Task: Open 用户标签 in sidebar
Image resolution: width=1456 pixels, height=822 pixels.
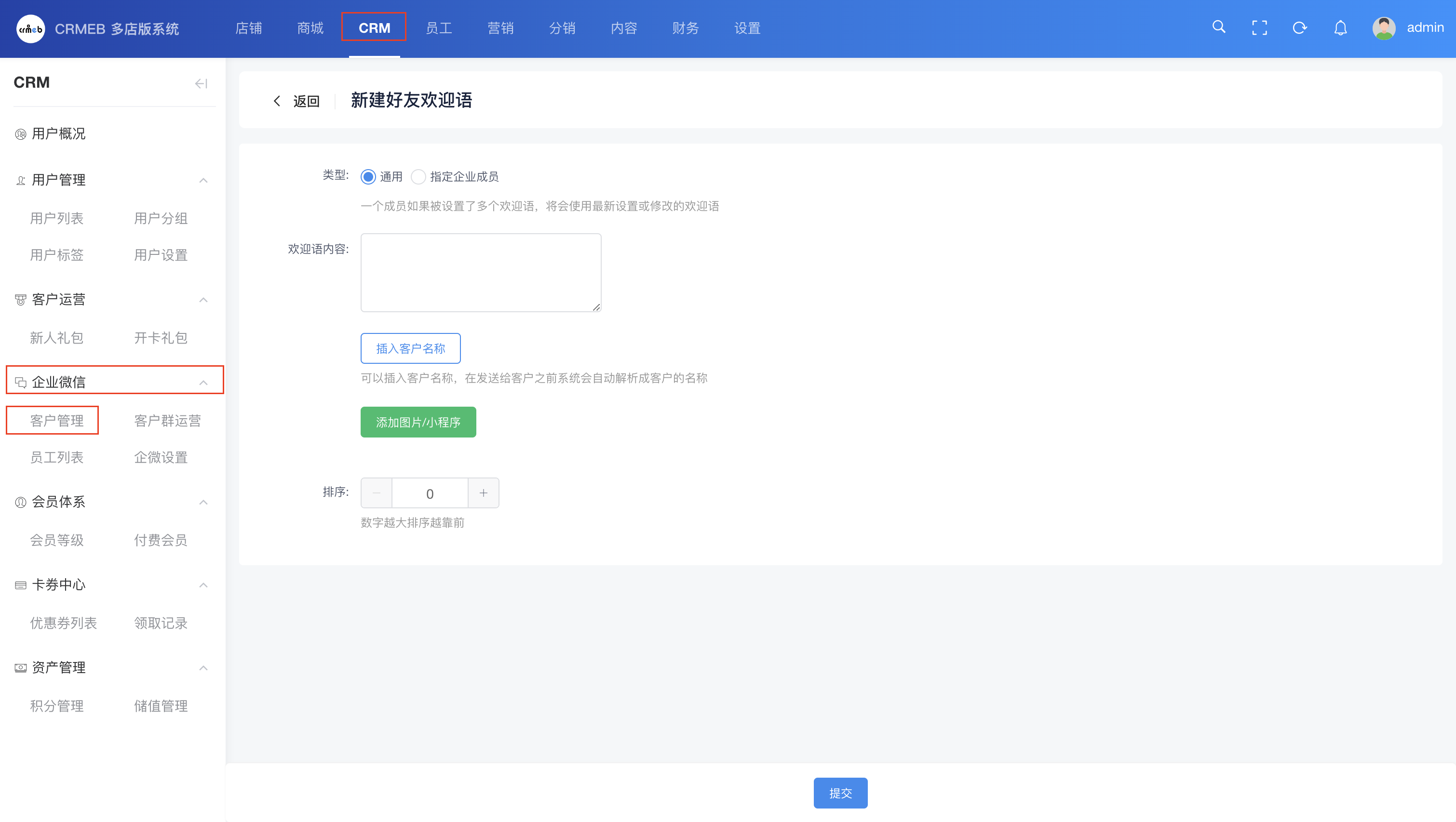Action: click(x=56, y=255)
